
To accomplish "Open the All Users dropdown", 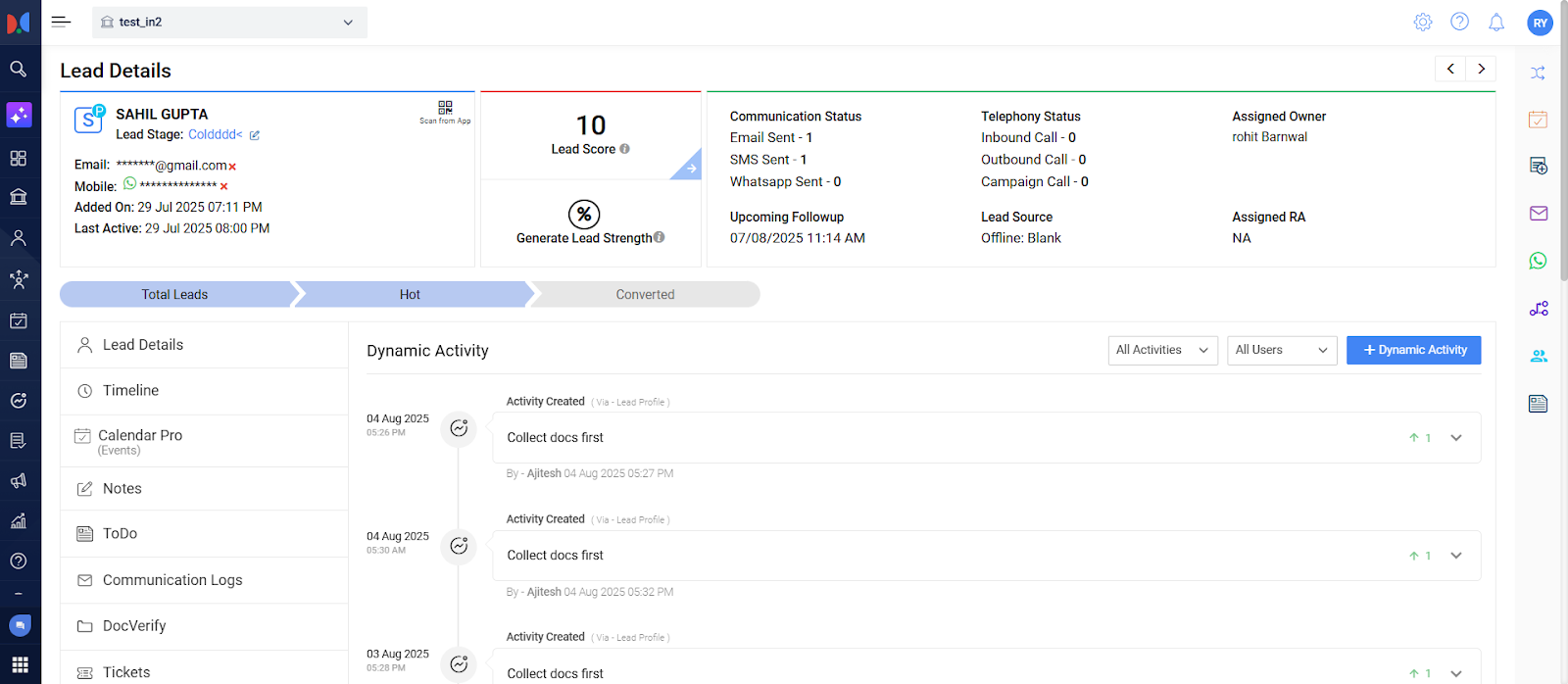I will (1281, 350).
